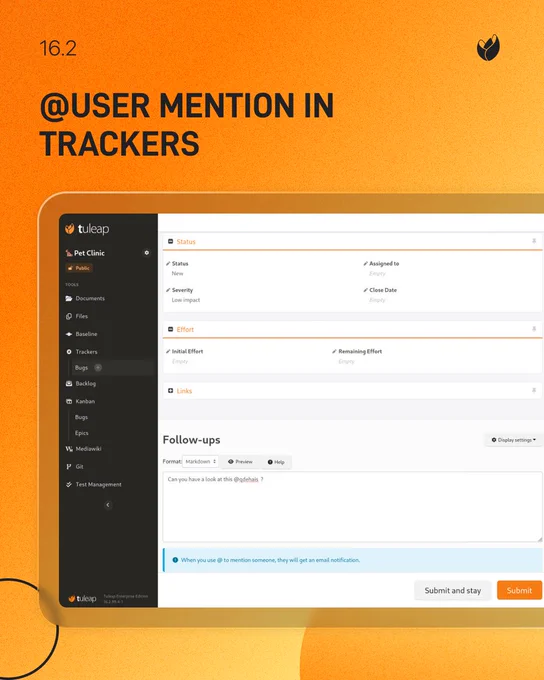Open the Documents tool

click(x=90, y=298)
